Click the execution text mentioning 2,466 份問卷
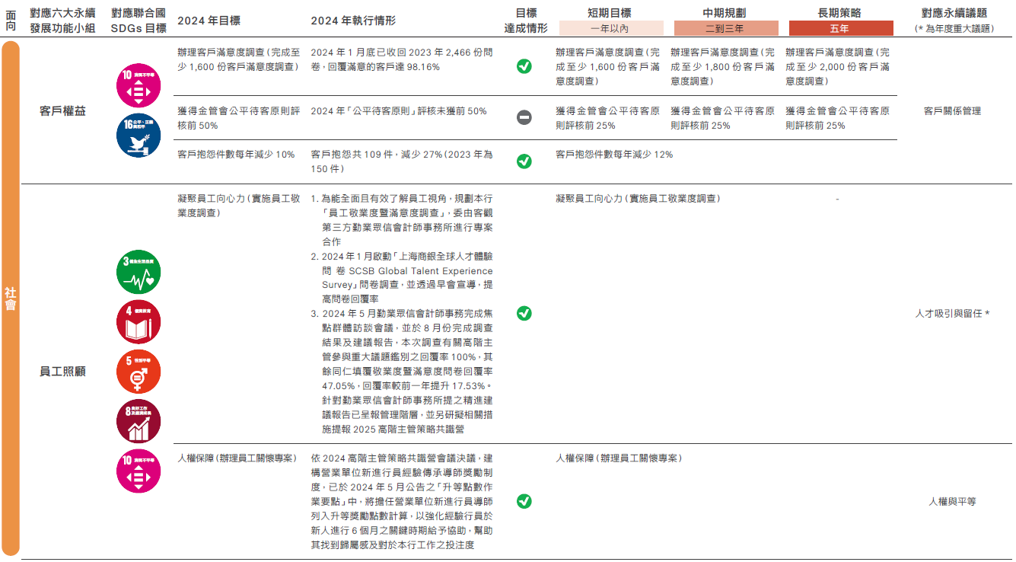Image resolution: width=1016 pixels, height=562 pixels. pos(401,60)
